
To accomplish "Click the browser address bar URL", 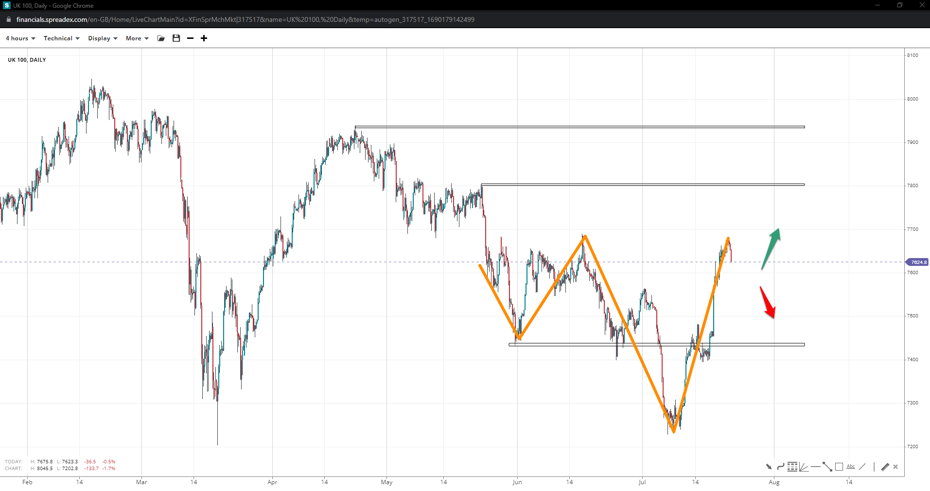I will coord(245,19).
